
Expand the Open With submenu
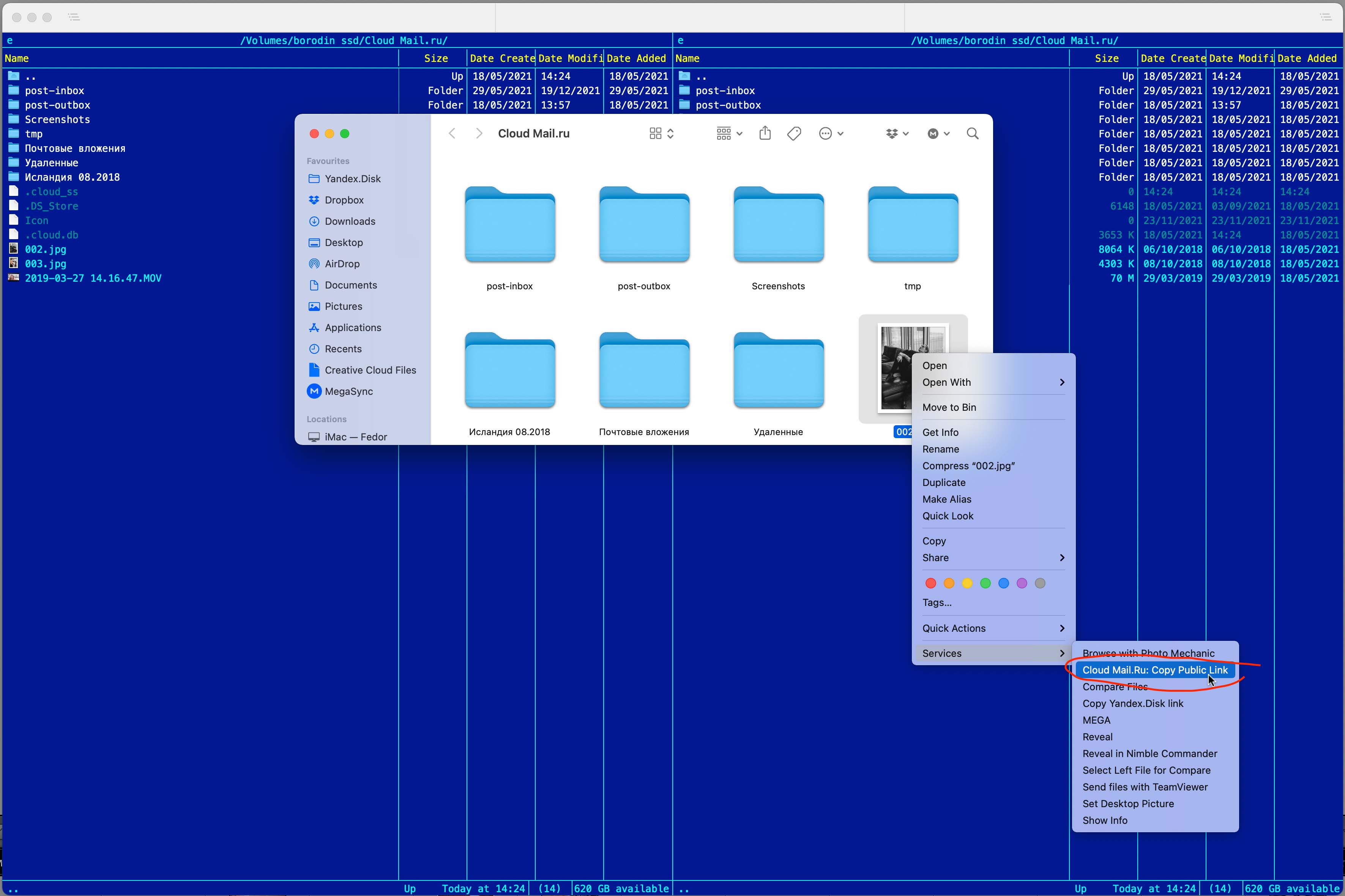[x=993, y=382]
